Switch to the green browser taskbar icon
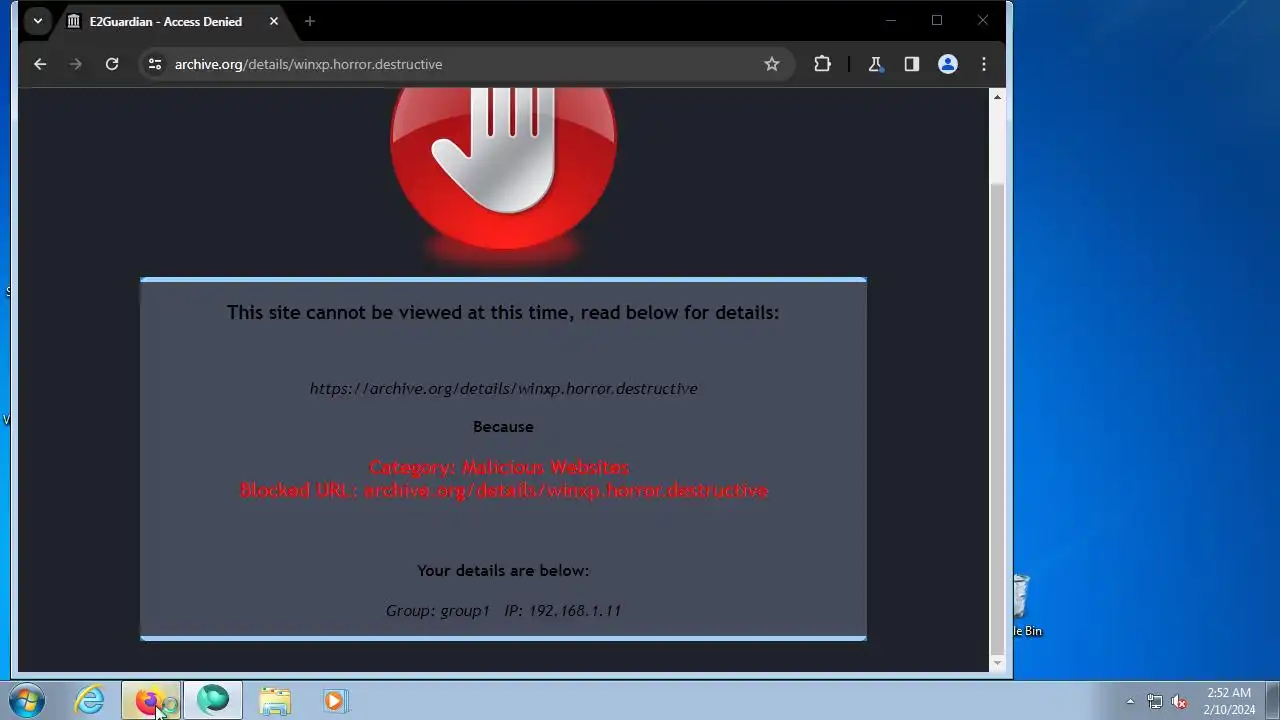 tap(212, 701)
